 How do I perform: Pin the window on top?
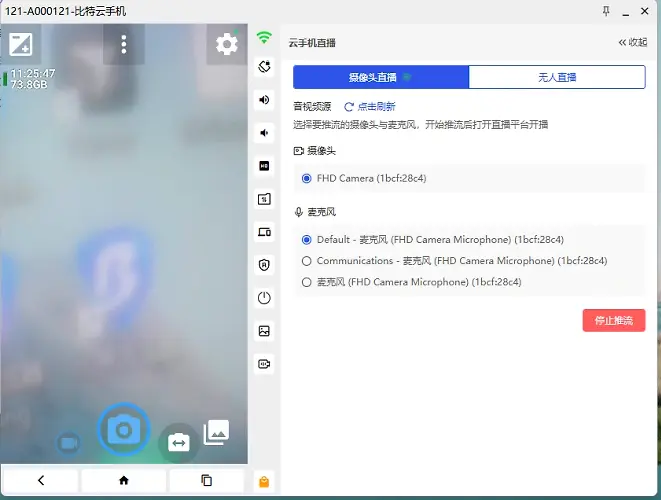click(x=606, y=11)
